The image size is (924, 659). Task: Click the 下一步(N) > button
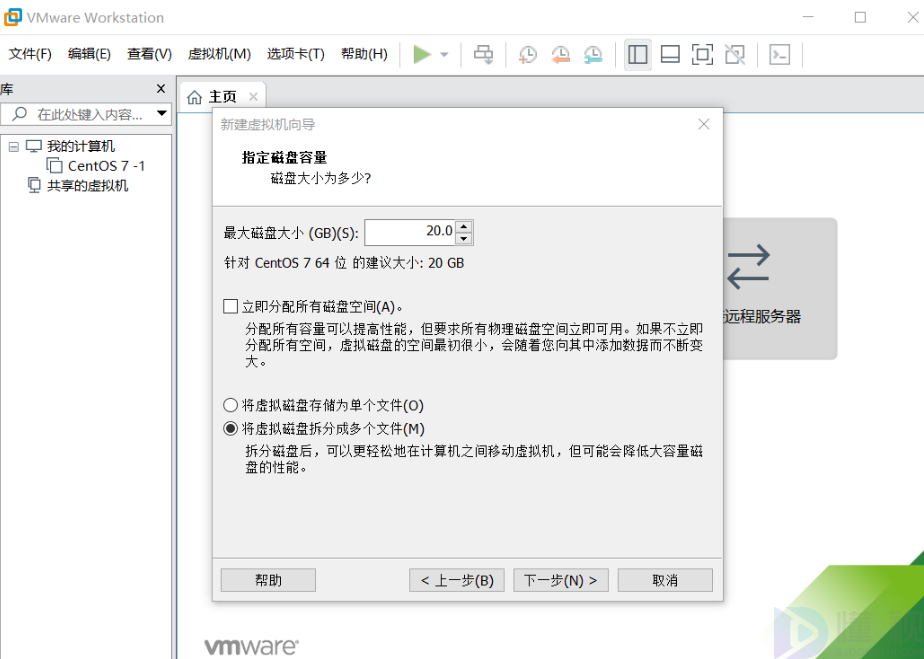tap(561, 580)
